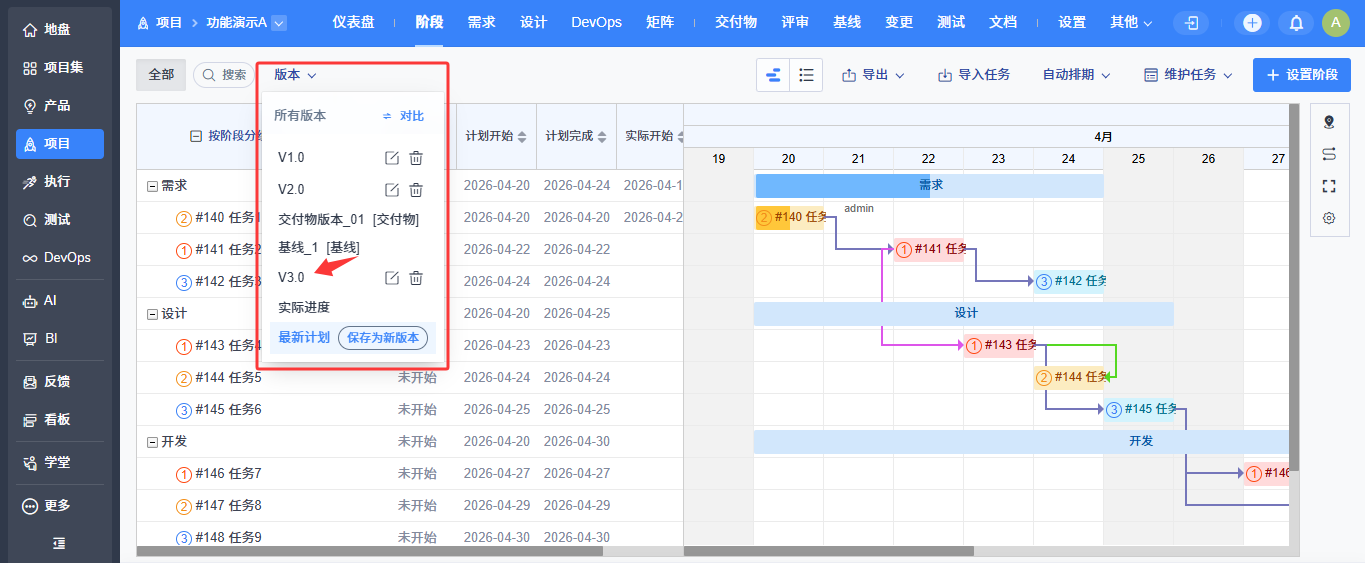Switch to list view
This screenshot has height=563, width=1365.
(806, 75)
